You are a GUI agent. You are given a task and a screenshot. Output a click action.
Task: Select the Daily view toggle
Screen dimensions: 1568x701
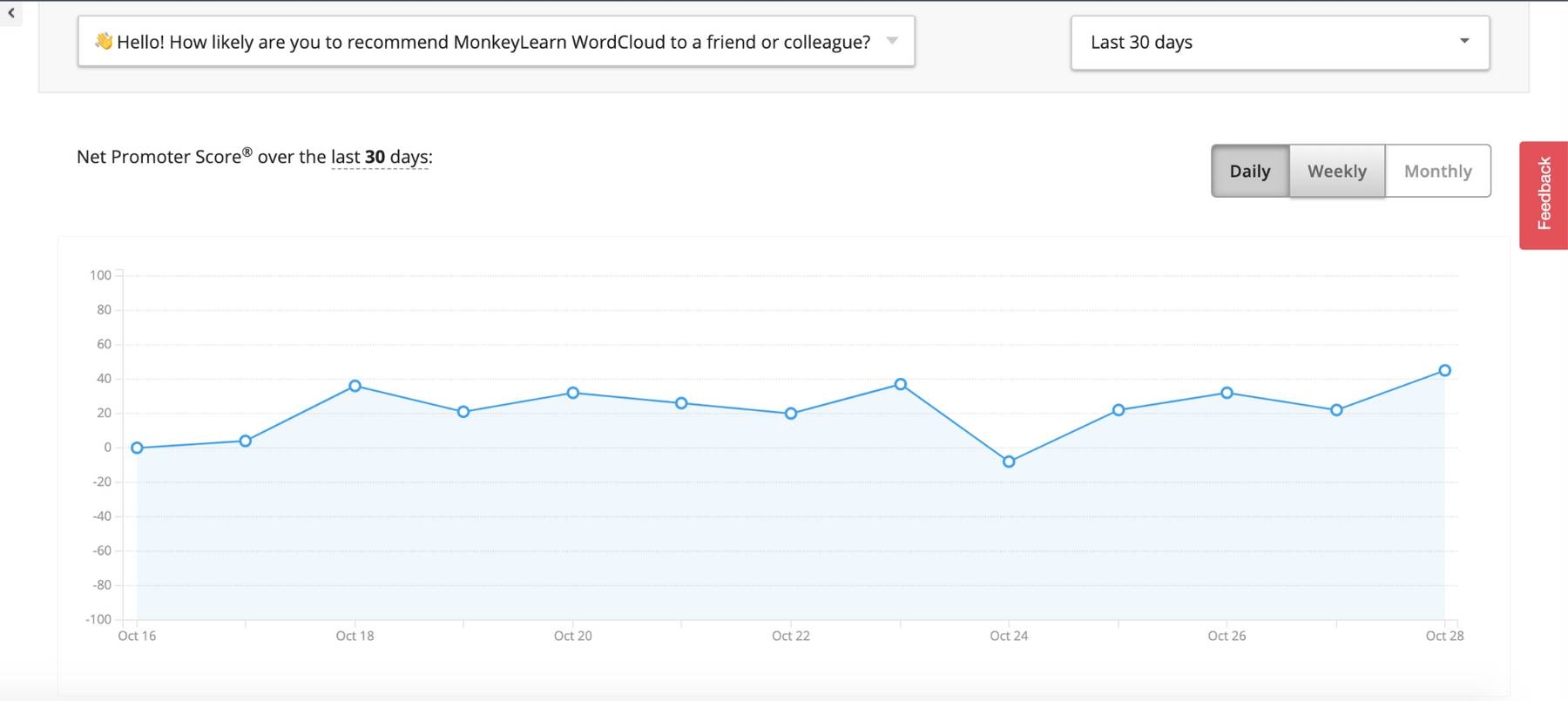pos(1249,171)
